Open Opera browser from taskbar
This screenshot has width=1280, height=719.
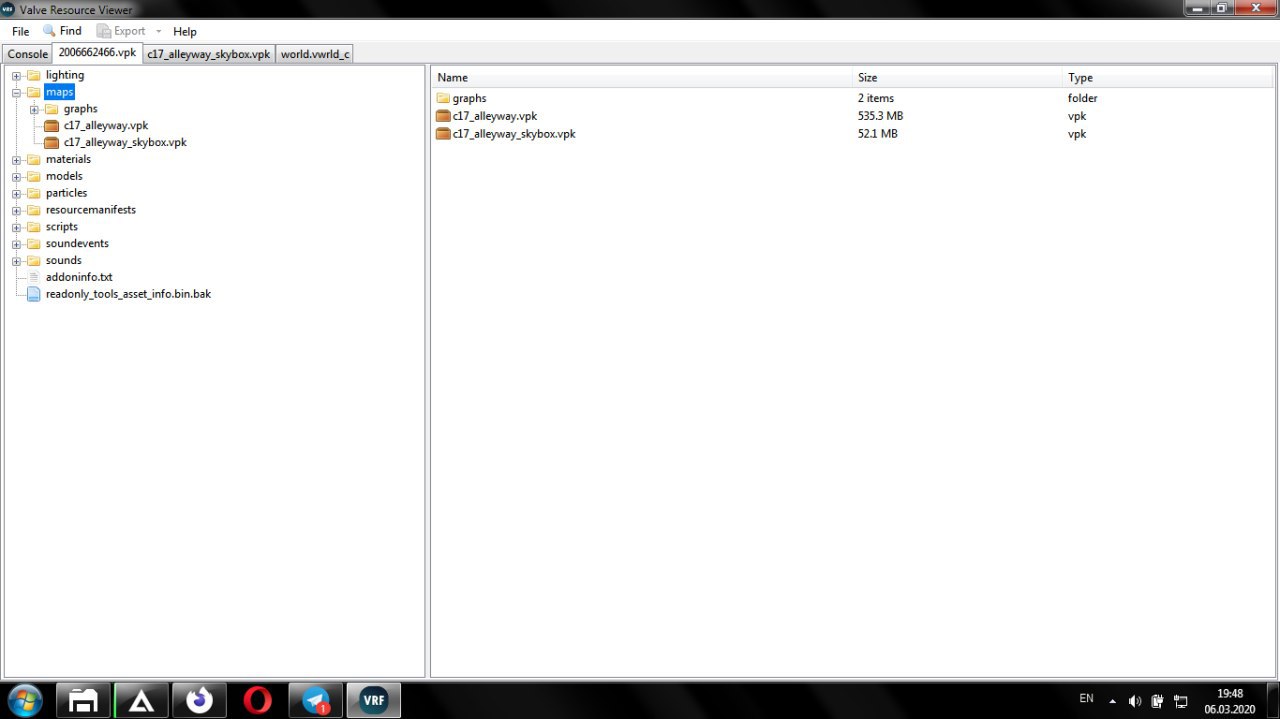(257, 700)
